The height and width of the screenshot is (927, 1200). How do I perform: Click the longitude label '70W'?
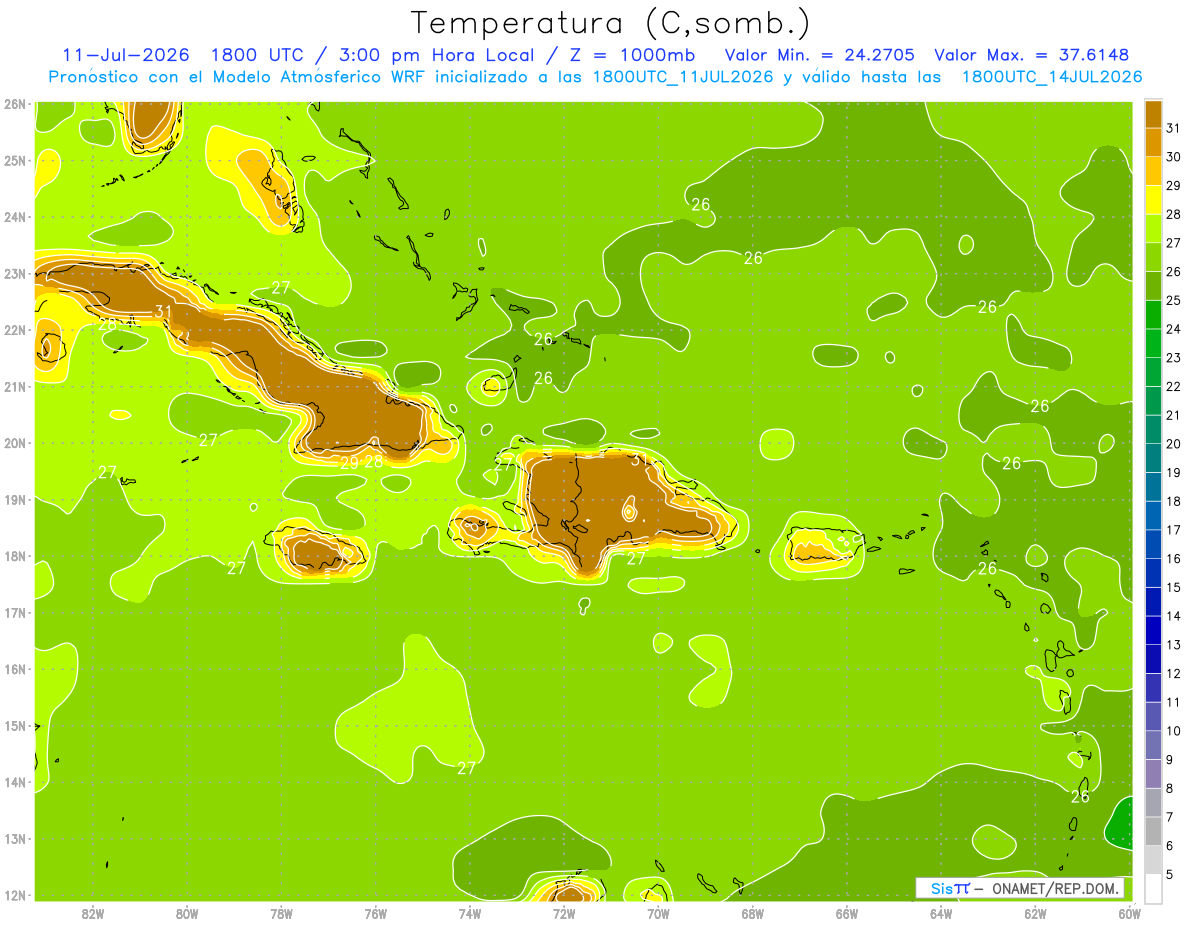point(658,913)
